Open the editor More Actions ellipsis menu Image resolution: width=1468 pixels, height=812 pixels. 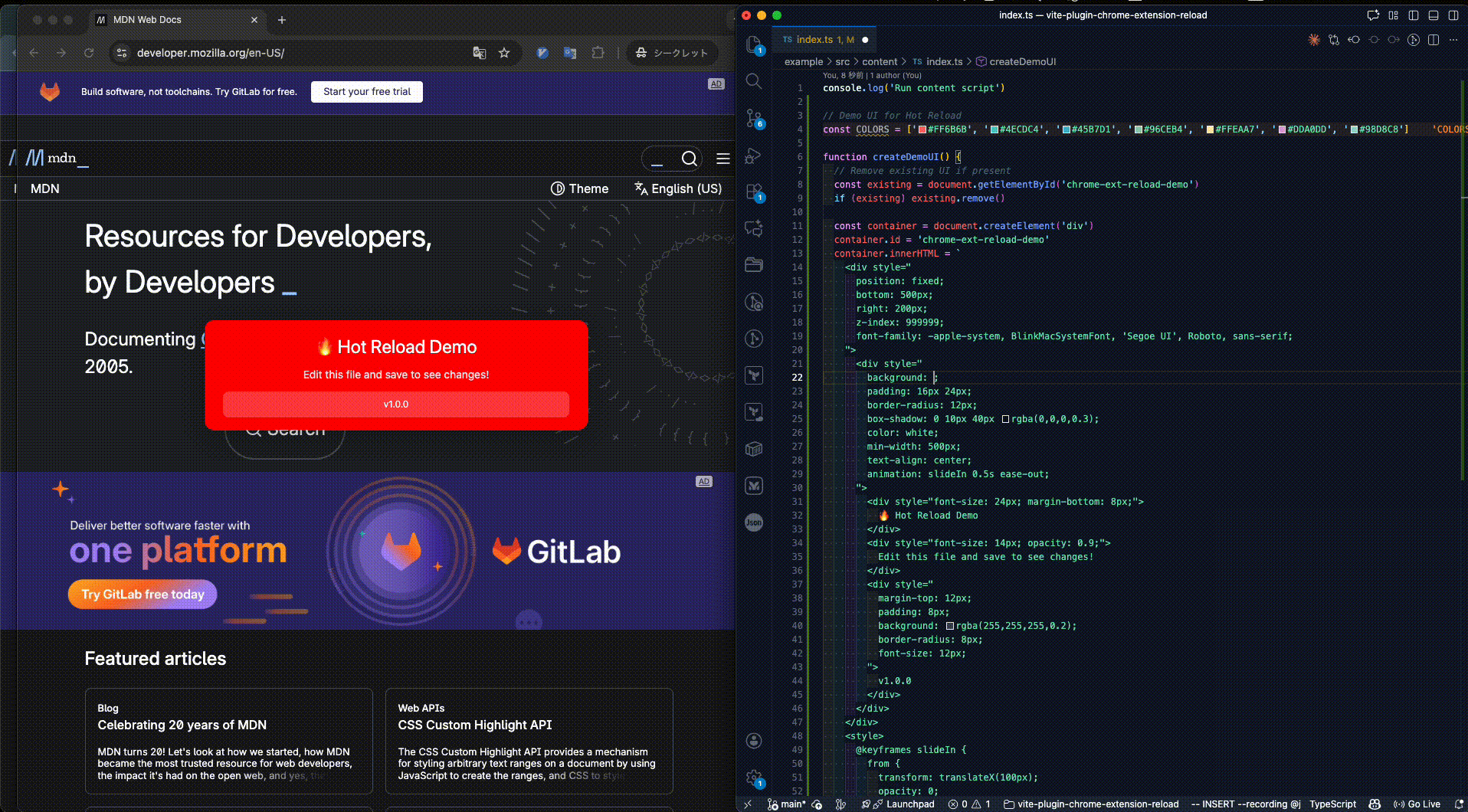(x=1453, y=40)
